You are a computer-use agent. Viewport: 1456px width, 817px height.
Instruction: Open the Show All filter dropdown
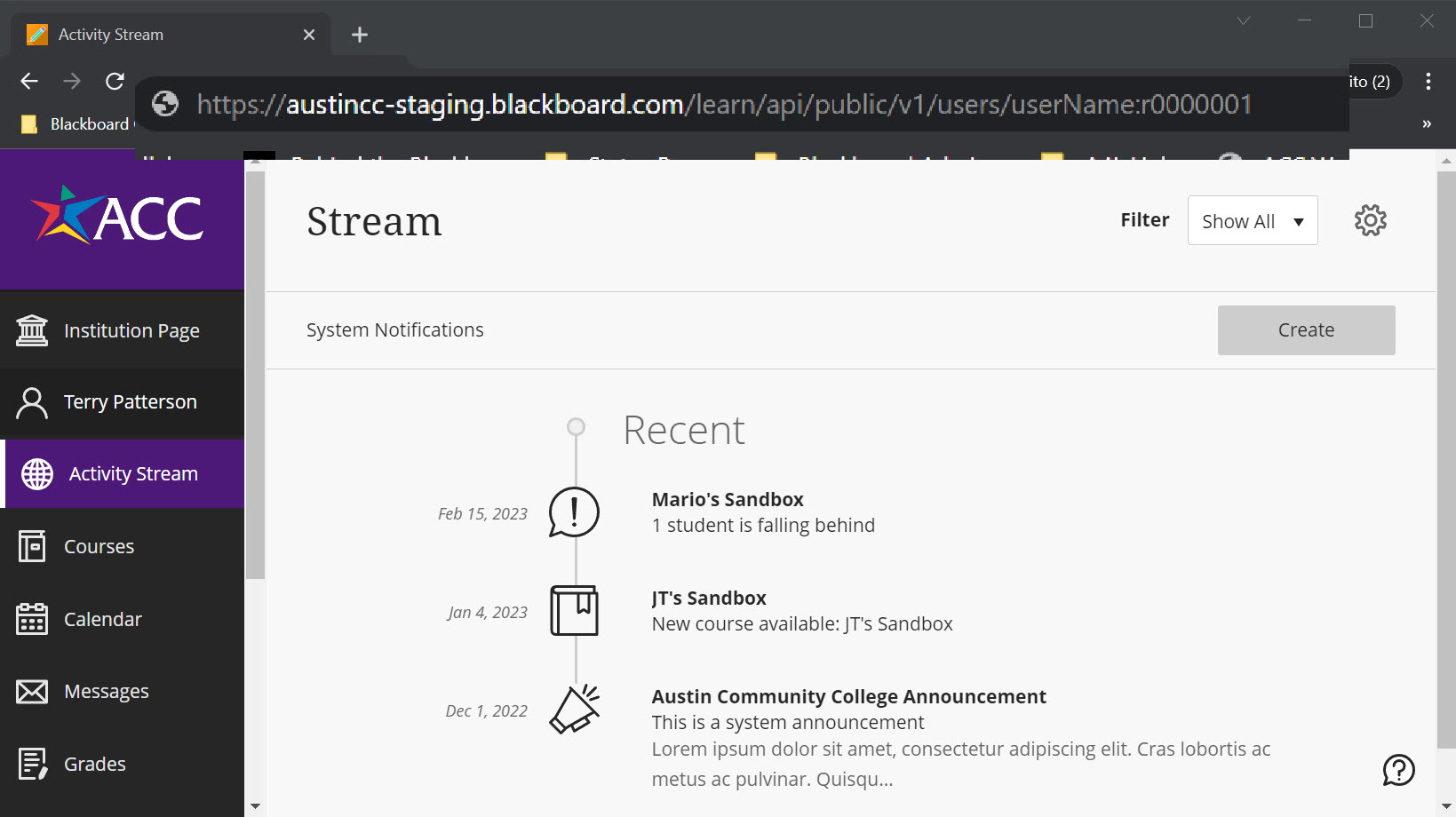[1253, 220]
